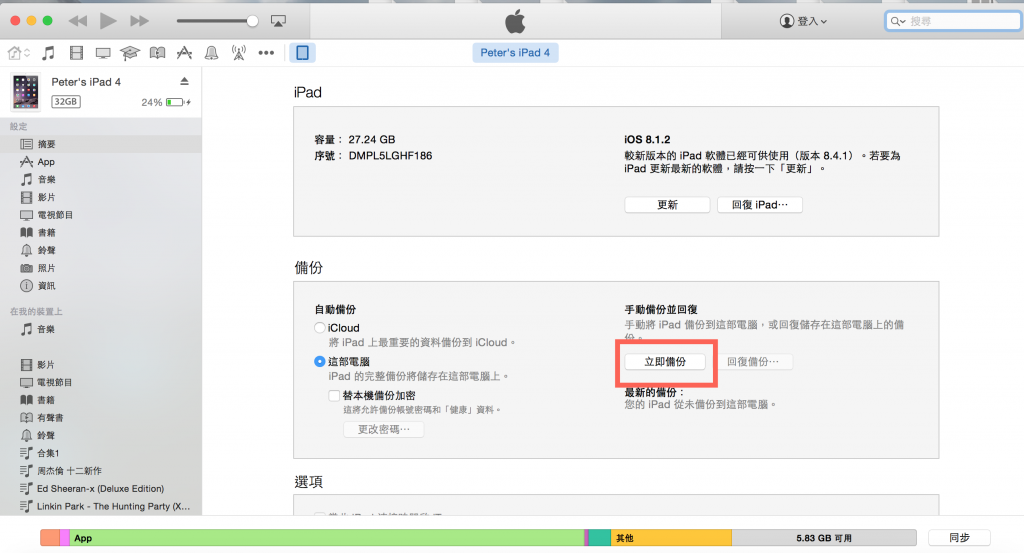Viewport: 1024px width, 553px height.
Task: Eject Peter's iPad 4 from sidebar
Action: tap(184, 82)
